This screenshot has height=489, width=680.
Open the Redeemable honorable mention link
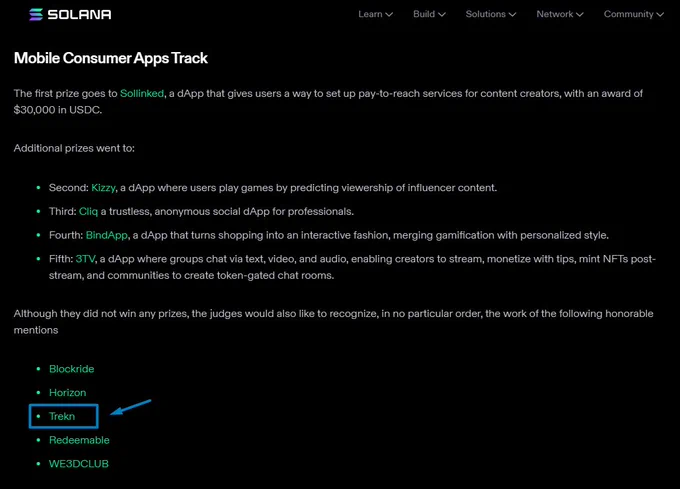(x=79, y=440)
